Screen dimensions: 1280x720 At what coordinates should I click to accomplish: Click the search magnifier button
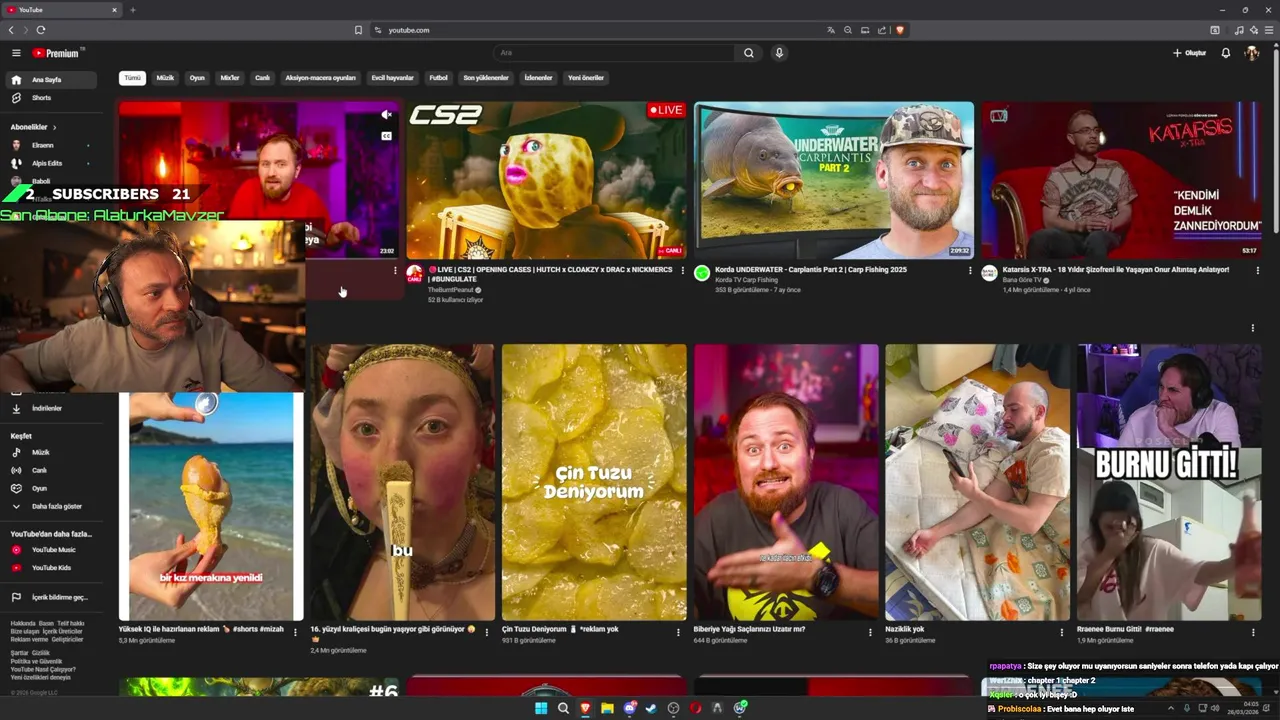point(748,53)
